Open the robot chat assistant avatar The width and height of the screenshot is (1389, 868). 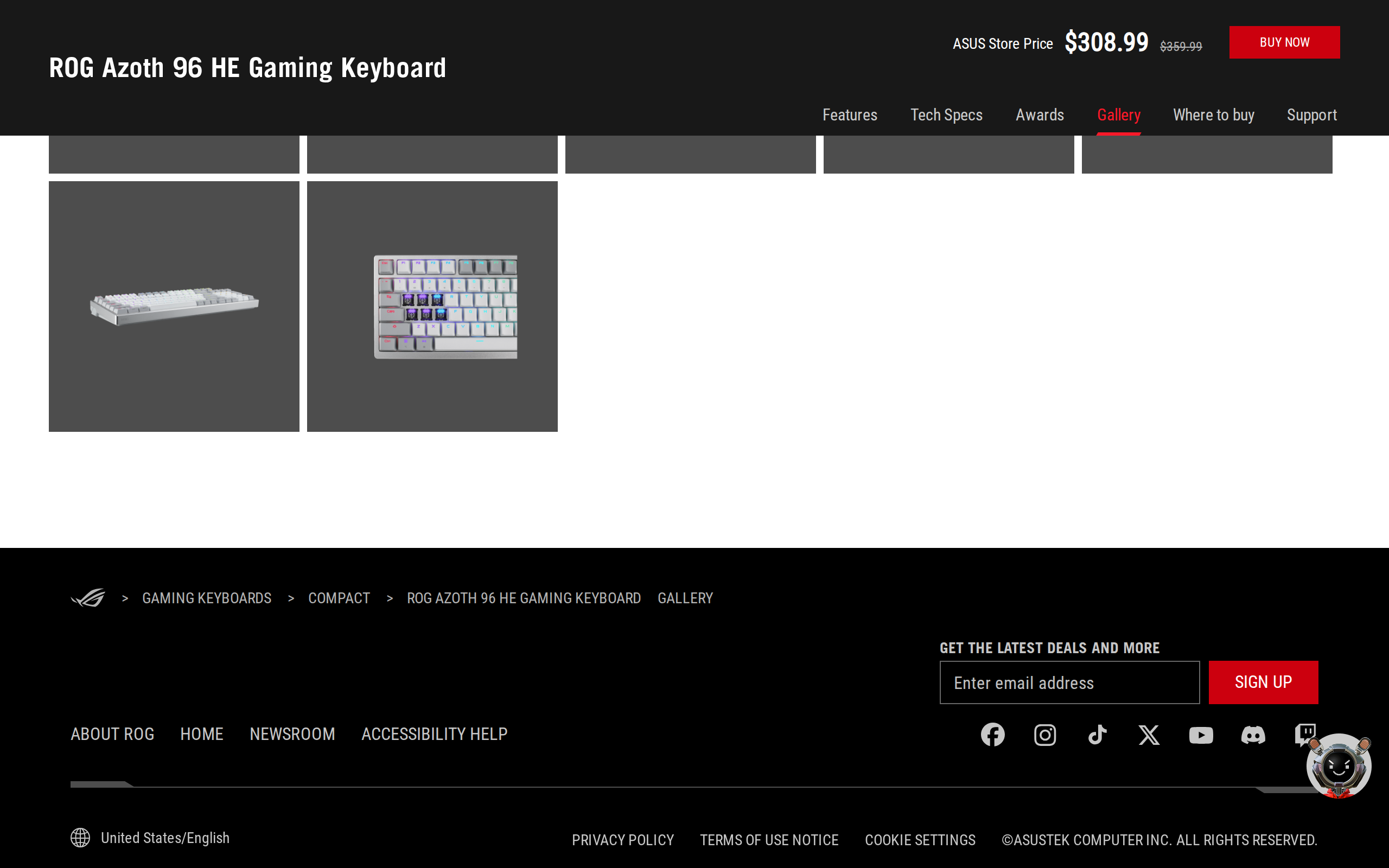pos(1339,766)
